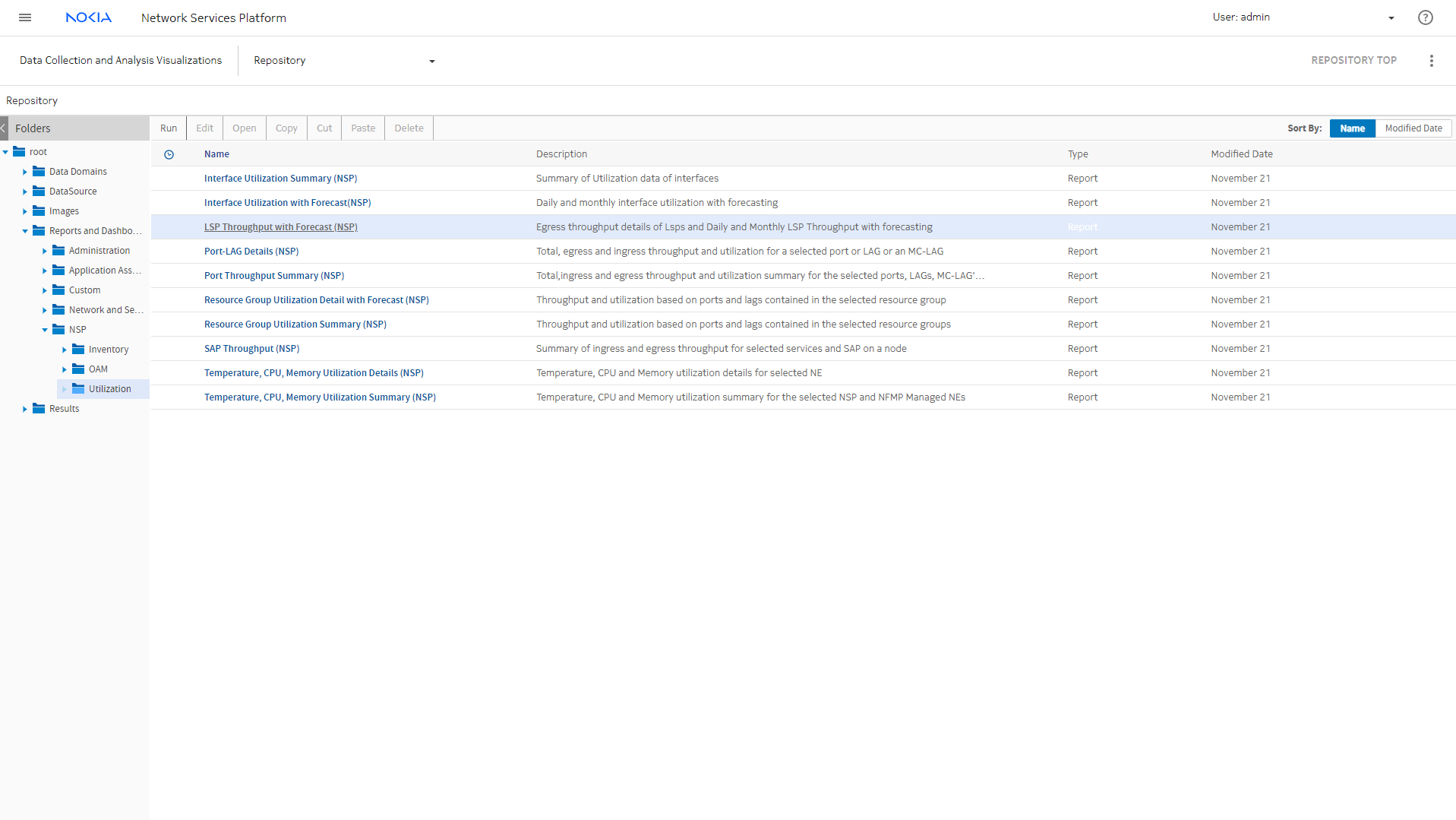Viewport: 1456px width, 820px height.
Task: Click the Results folder icon
Action: point(39,408)
